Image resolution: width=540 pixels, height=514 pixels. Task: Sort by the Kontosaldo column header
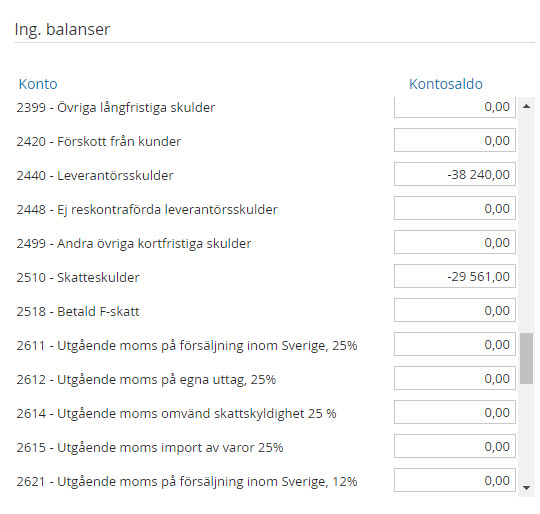[446, 84]
